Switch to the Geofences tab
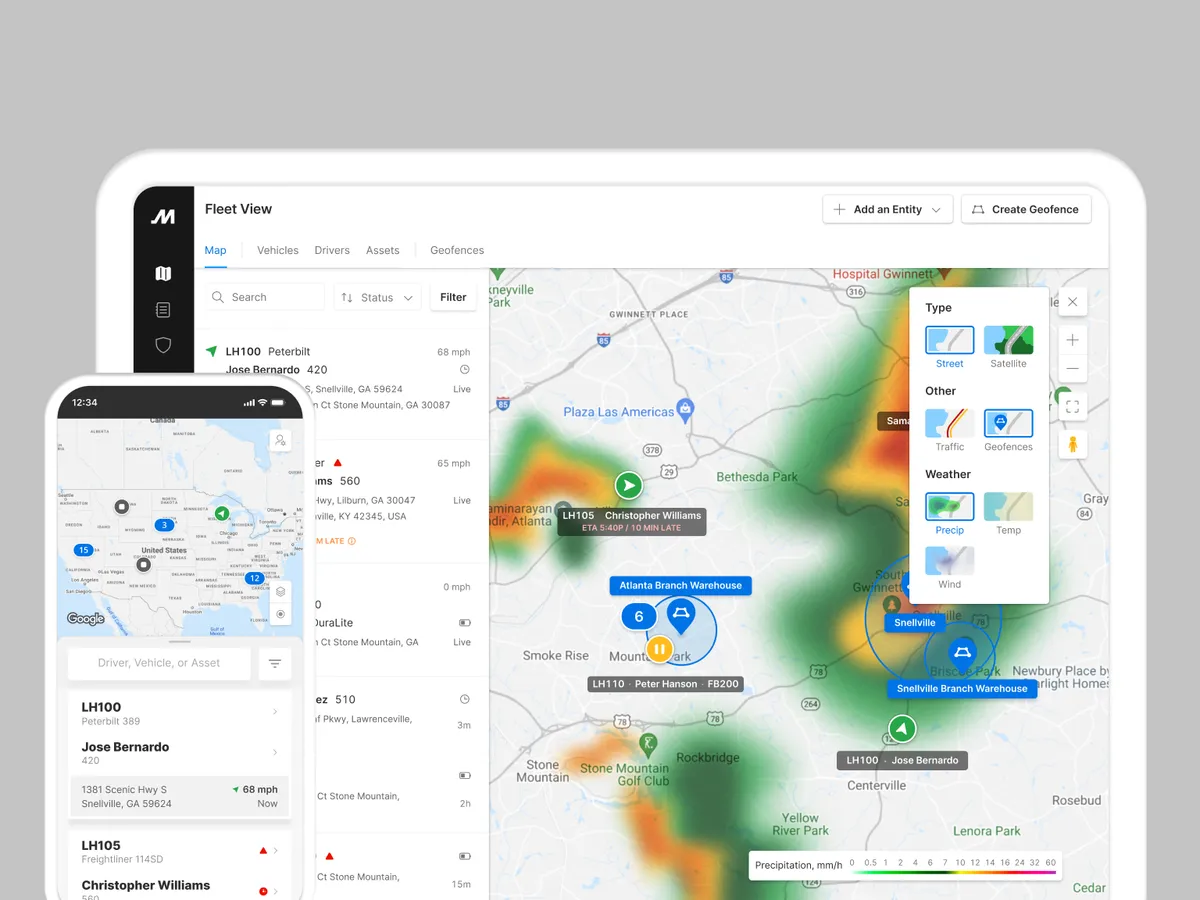The width and height of the screenshot is (1200, 900). pyautogui.click(x=457, y=250)
